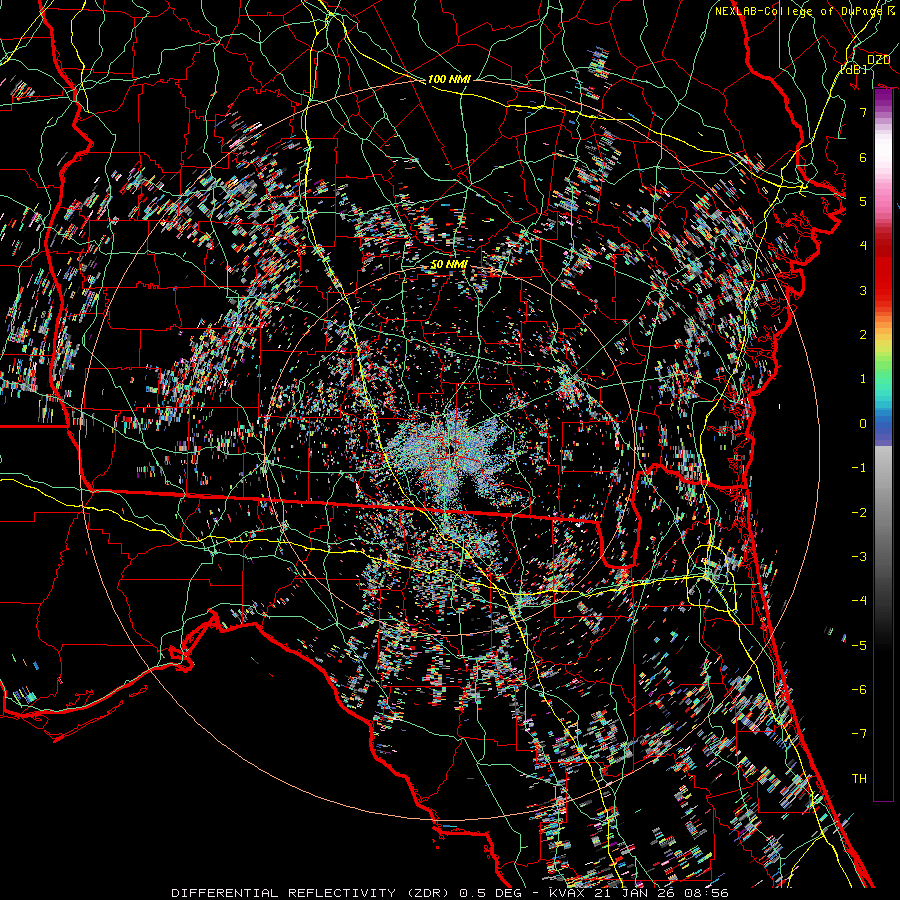Viewport: 900px width, 900px height.
Task: Click the -4 value on the dB scale
Action: click(859, 601)
